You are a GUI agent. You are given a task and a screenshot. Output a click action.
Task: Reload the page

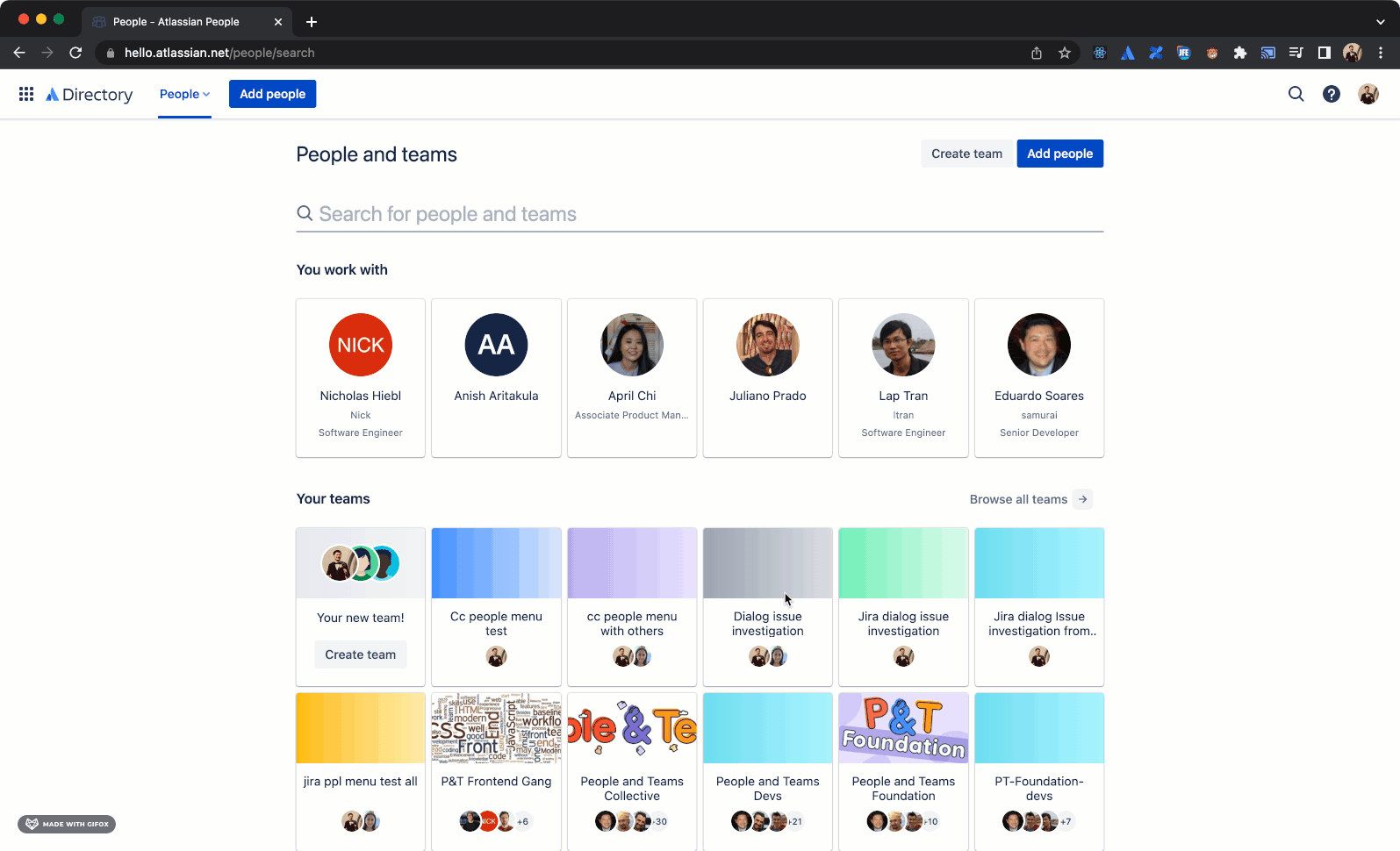[75, 53]
